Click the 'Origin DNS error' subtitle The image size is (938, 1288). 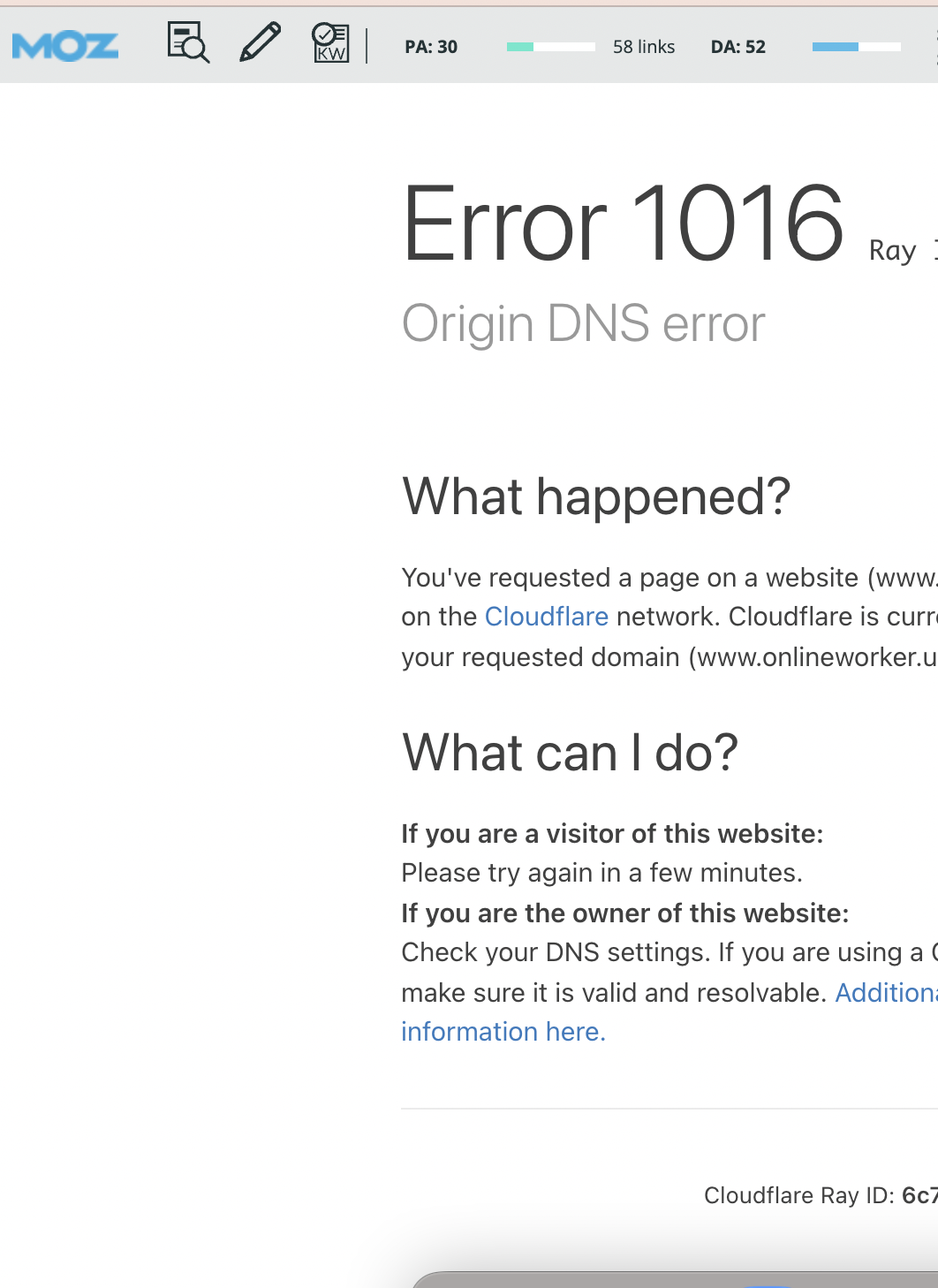point(583,323)
